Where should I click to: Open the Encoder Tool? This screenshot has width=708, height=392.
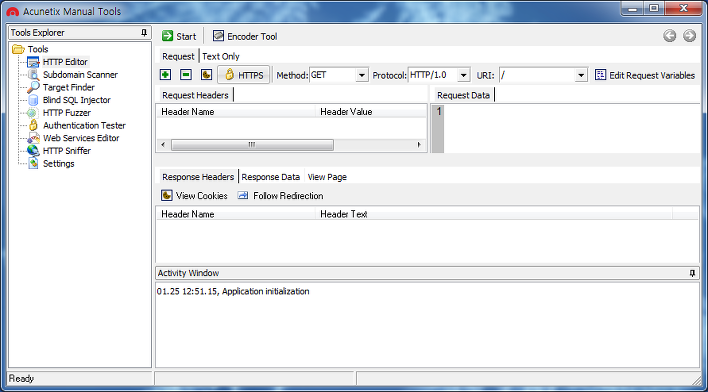coord(245,36)
